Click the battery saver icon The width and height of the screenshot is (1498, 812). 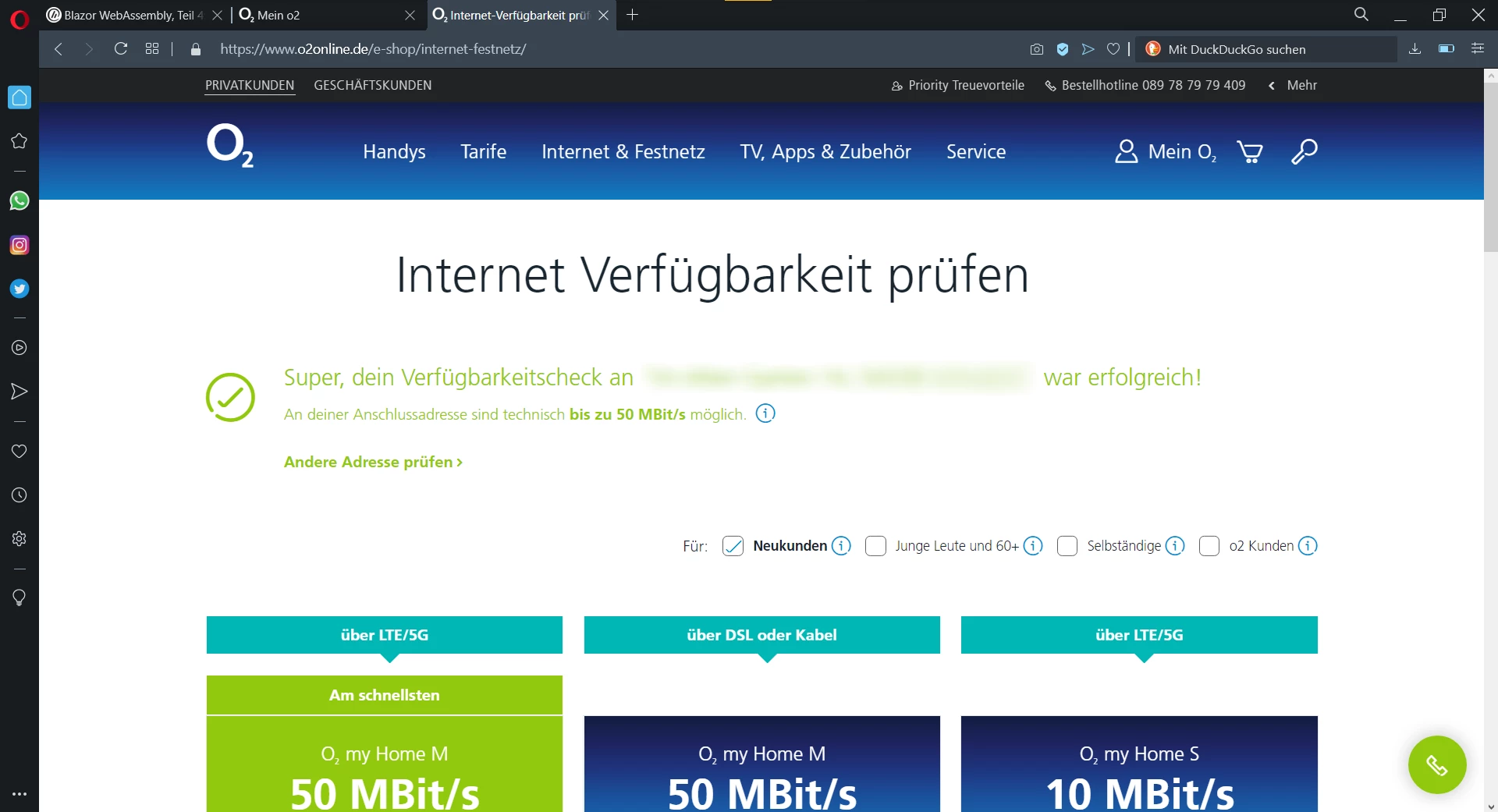pyautogui.click(x=1447, y=49)
